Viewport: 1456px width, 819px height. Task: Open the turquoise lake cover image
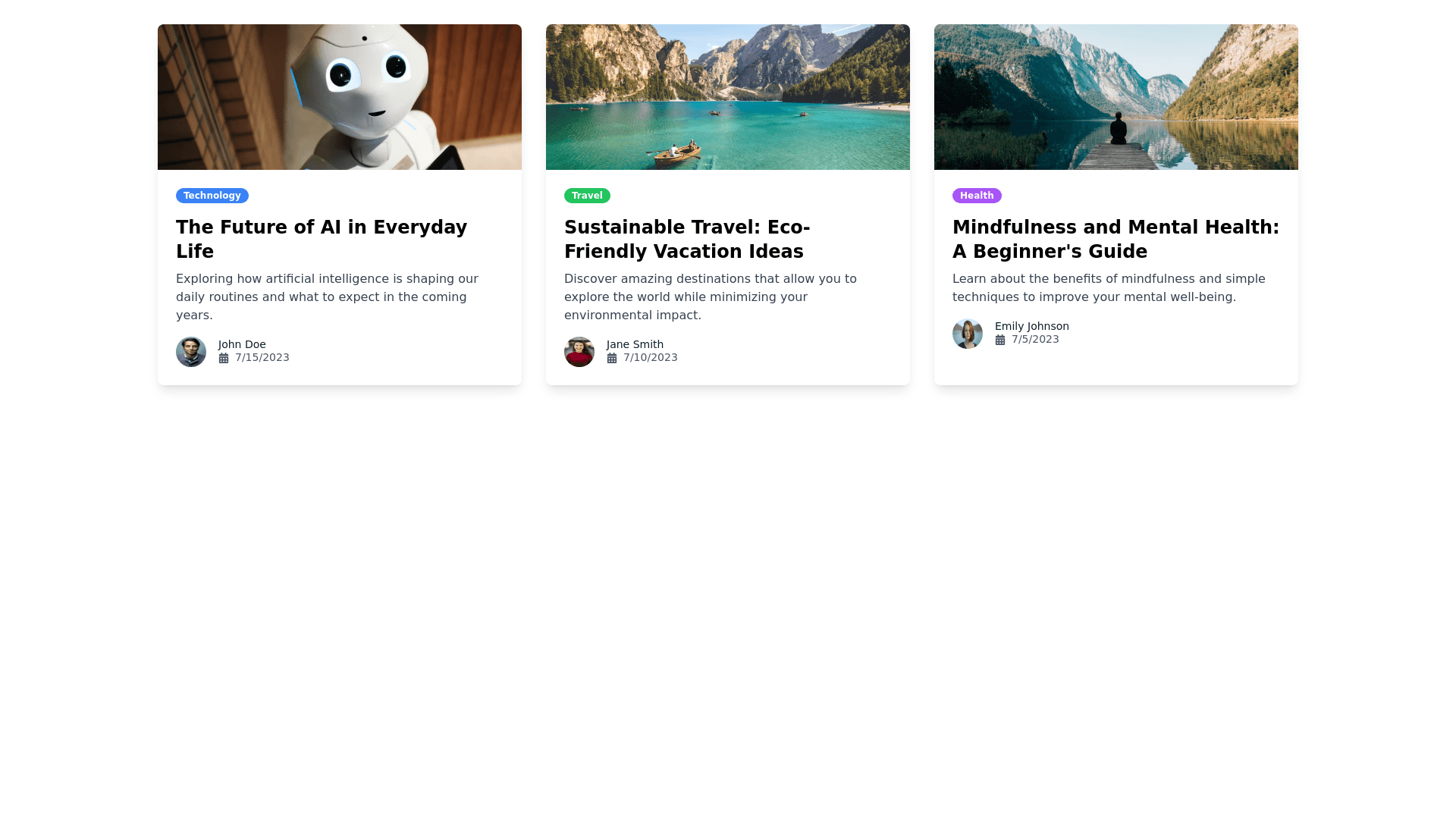tap(728, 97)
